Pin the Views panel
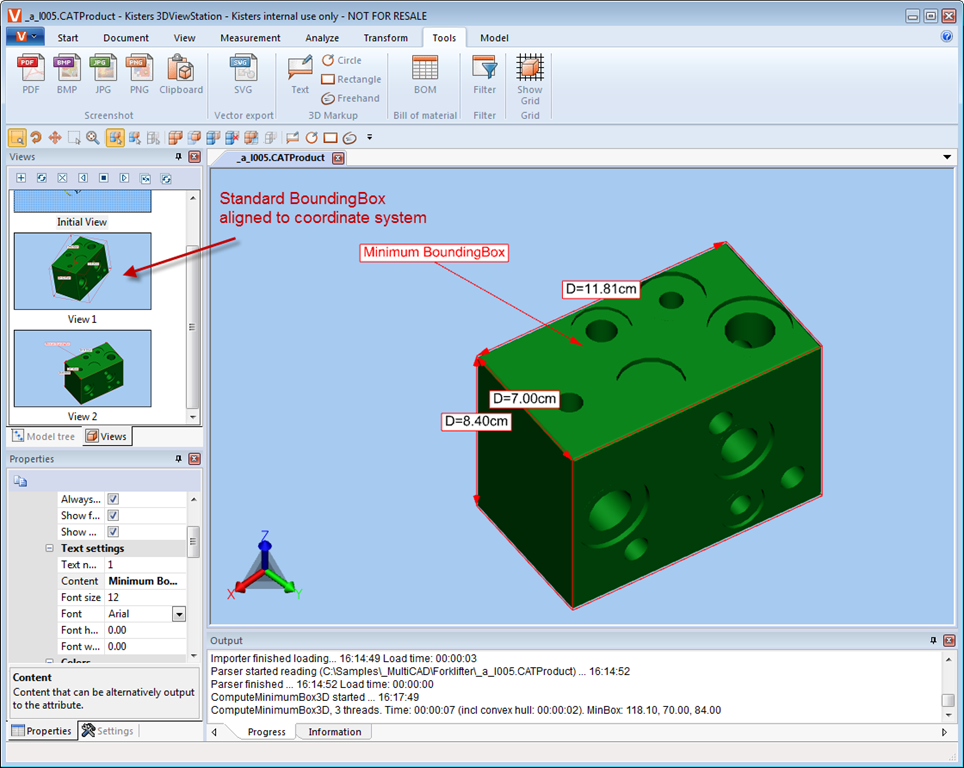This screenshot has width=964, height=768. click(x=178, y=157)
